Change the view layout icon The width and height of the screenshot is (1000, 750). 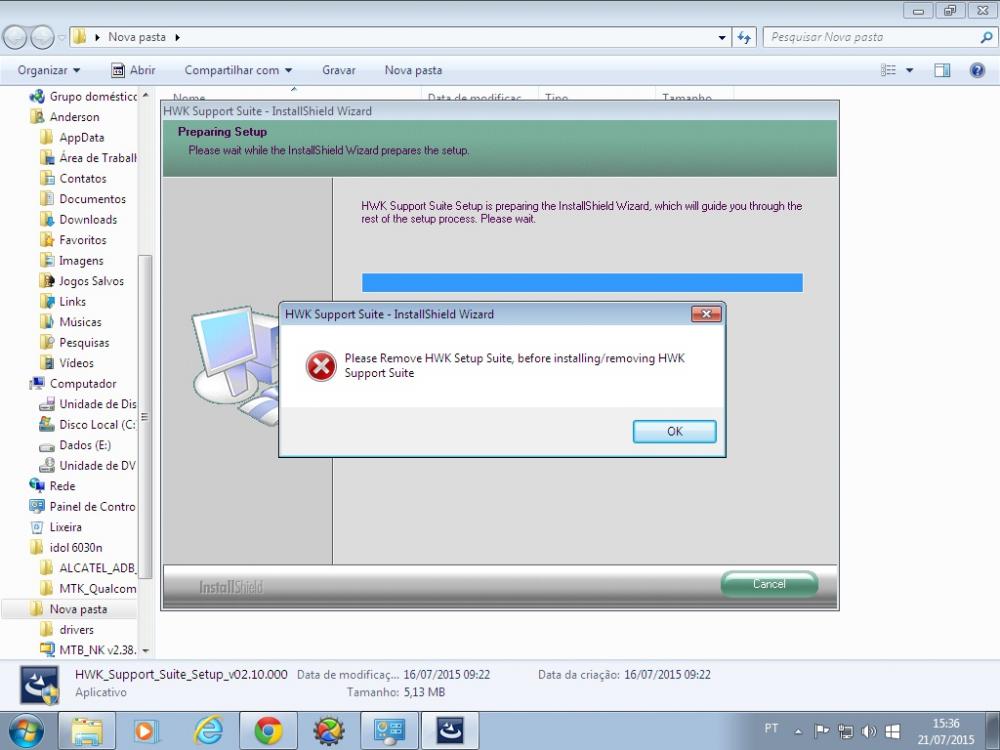click(888, 70)
